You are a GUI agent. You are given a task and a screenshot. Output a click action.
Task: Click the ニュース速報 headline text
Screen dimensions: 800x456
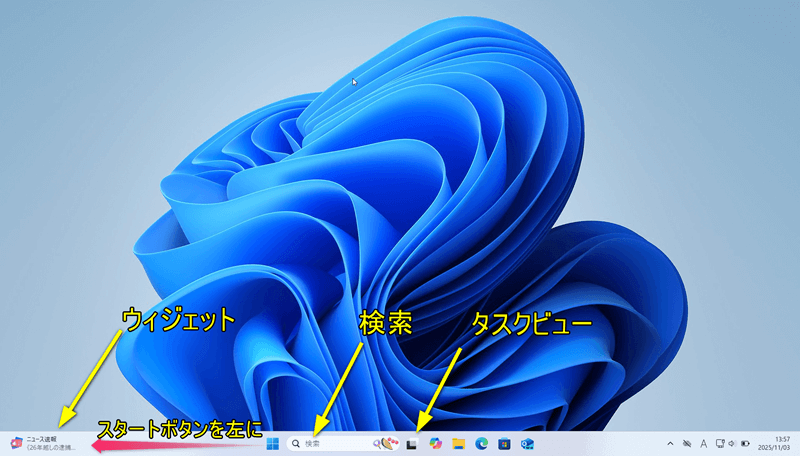[42, 439]
